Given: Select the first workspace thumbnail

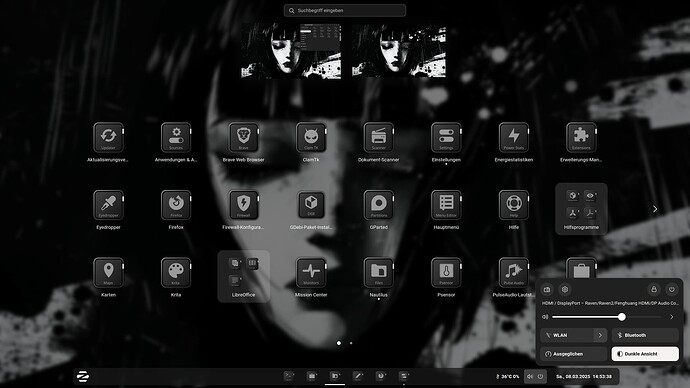Looking at the screenshot, I should pyautogui.click(x=291, y=51).
